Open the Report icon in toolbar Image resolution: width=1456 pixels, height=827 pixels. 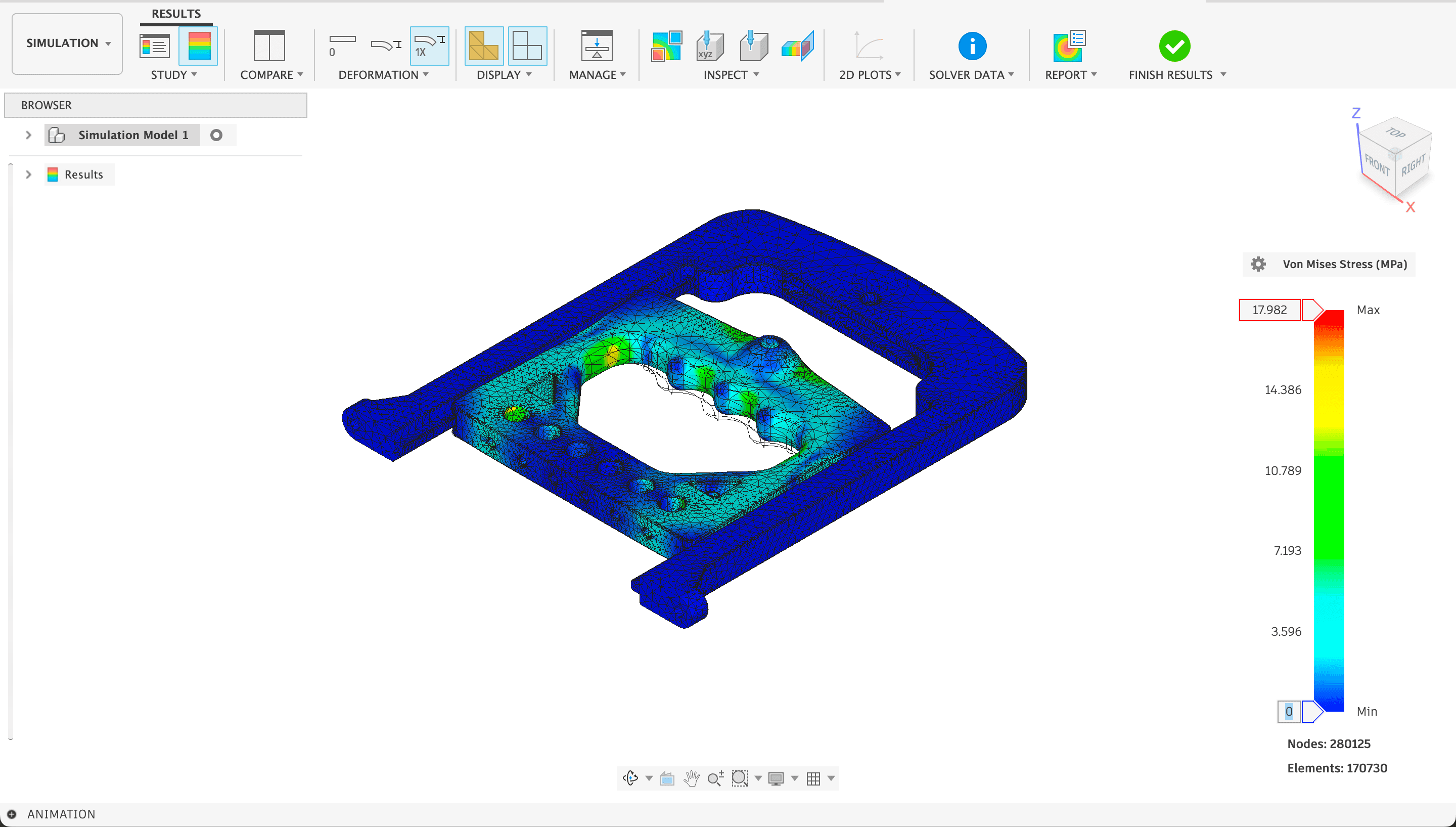(1069, 46)
